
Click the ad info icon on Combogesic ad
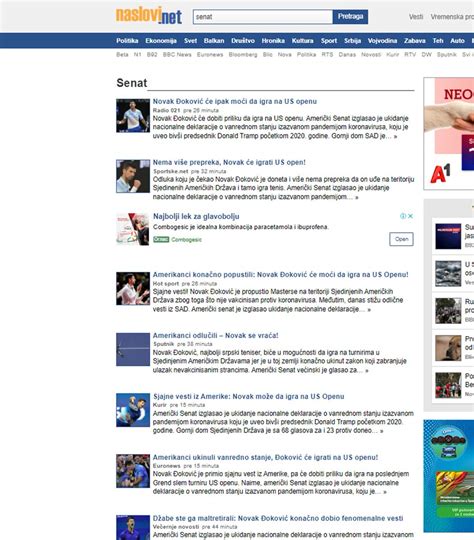403,216
